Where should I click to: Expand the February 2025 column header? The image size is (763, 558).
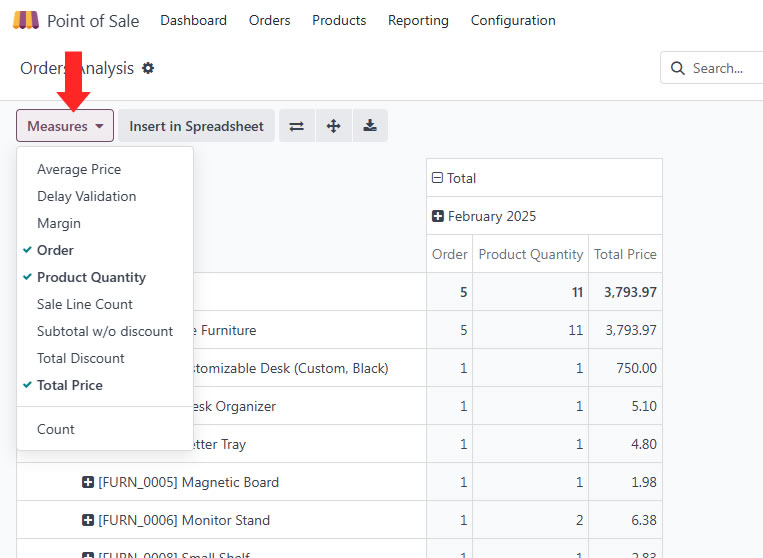437,216
